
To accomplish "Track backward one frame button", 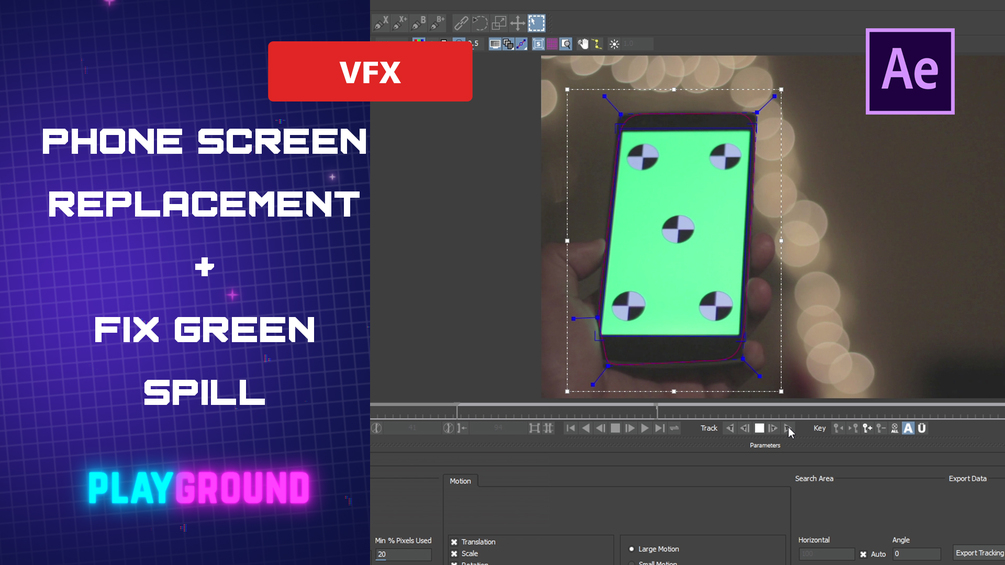I will (745, 428).
